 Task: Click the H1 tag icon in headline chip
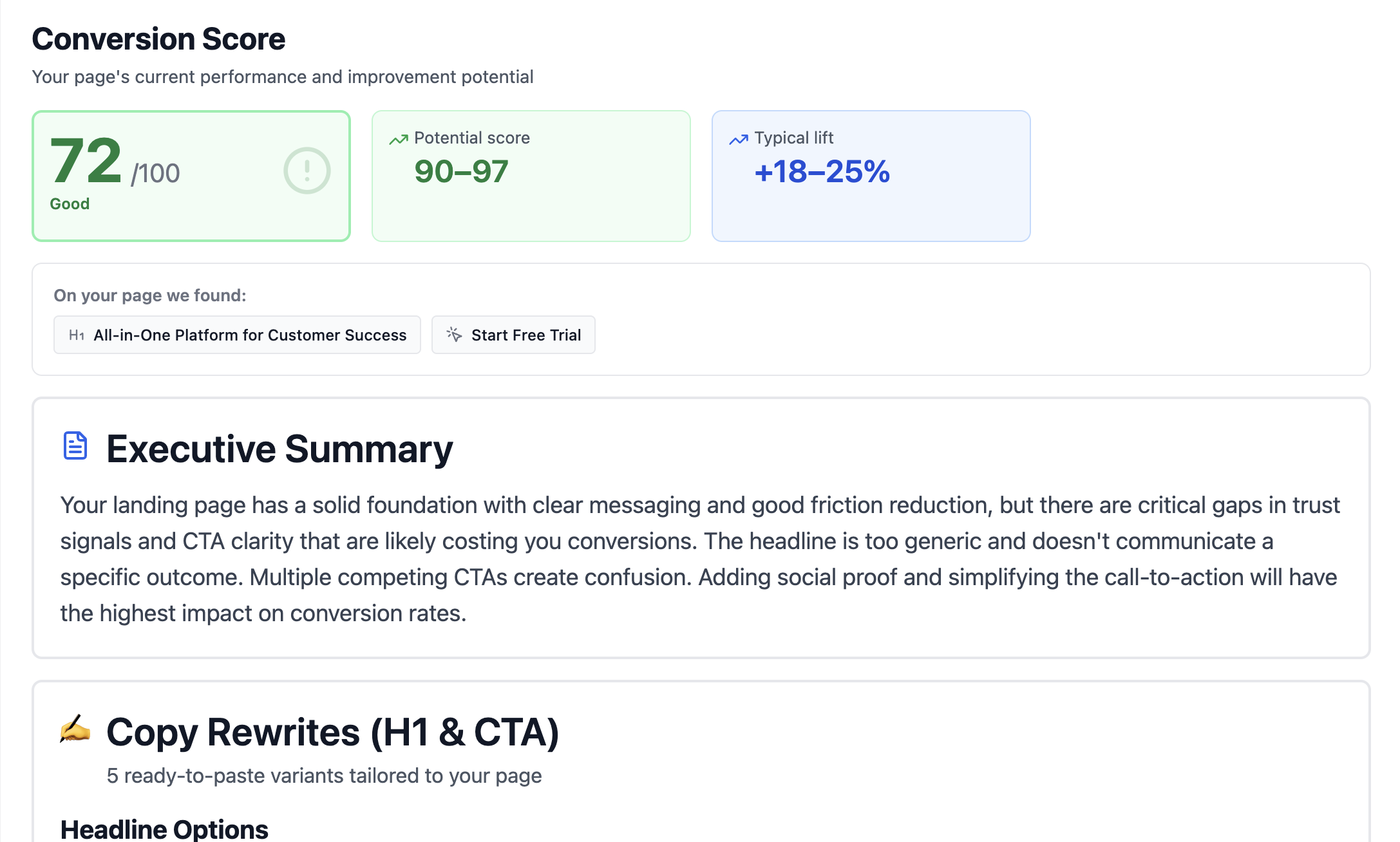pos(77,335)
